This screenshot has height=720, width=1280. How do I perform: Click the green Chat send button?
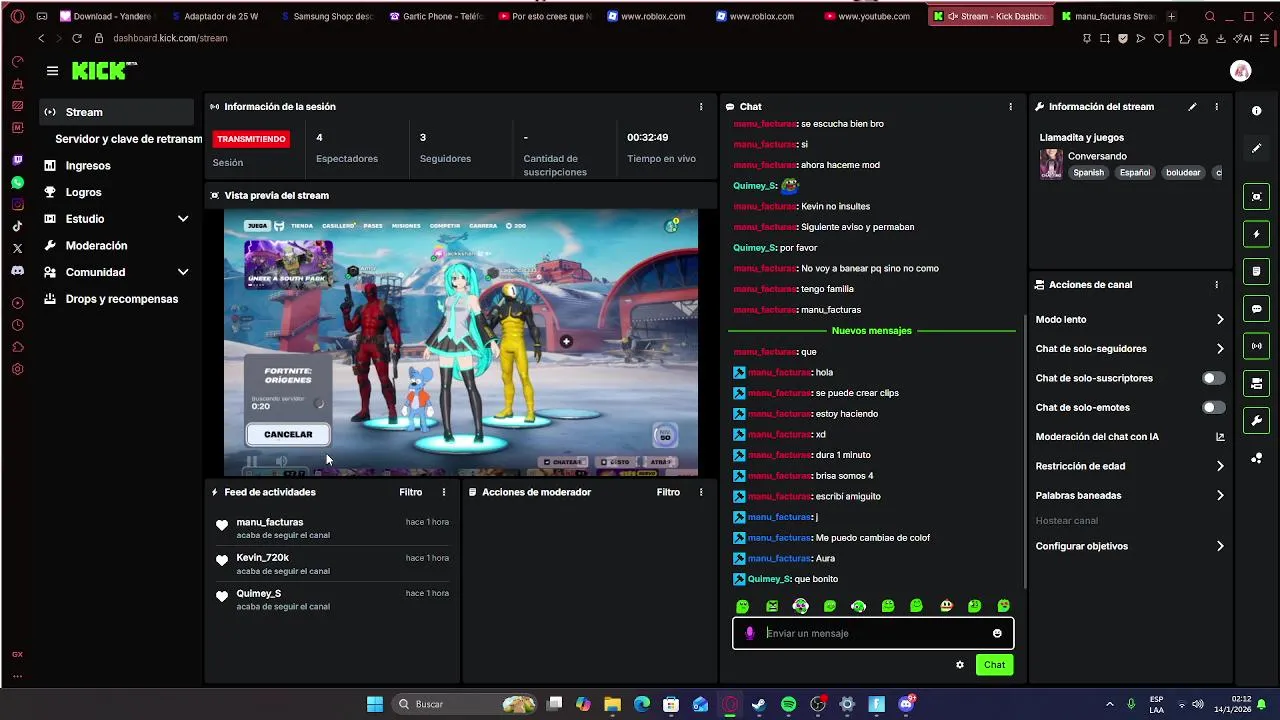pos(994,665)
